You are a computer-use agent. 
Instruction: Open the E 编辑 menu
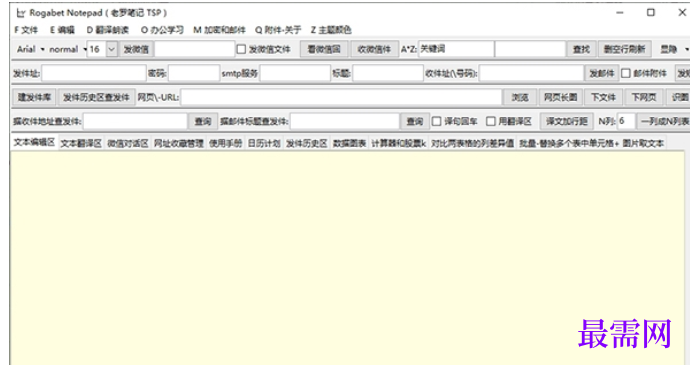(x=62, y=30)
